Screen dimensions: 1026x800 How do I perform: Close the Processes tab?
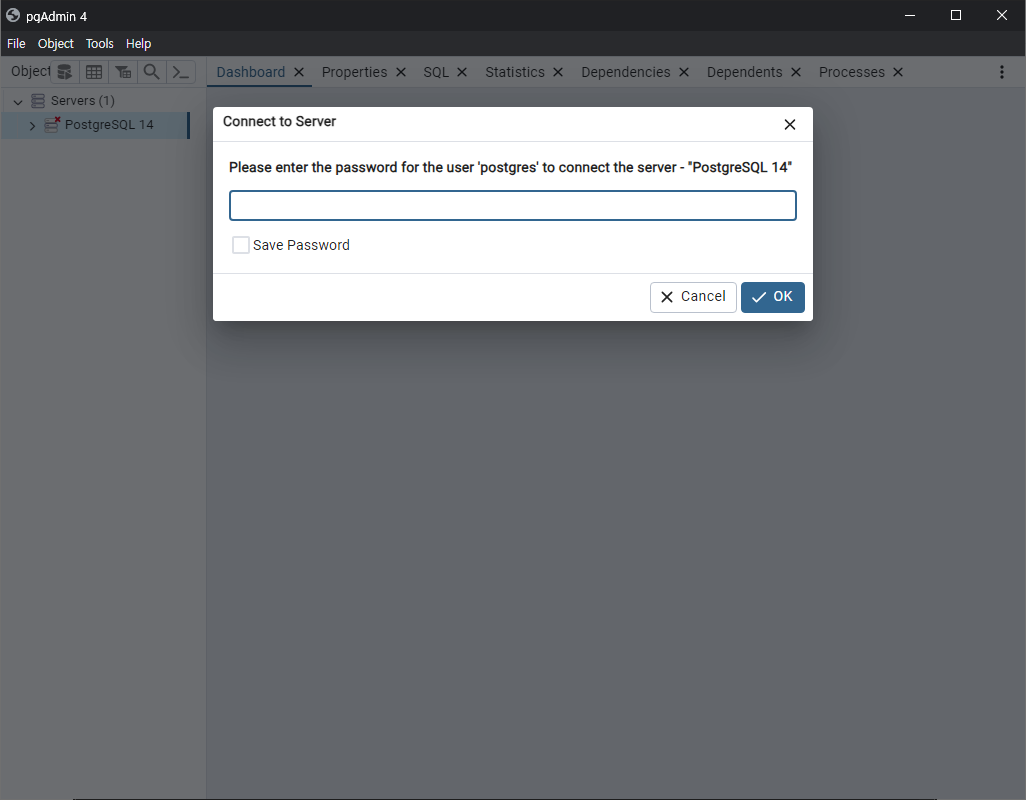[898, 72]
